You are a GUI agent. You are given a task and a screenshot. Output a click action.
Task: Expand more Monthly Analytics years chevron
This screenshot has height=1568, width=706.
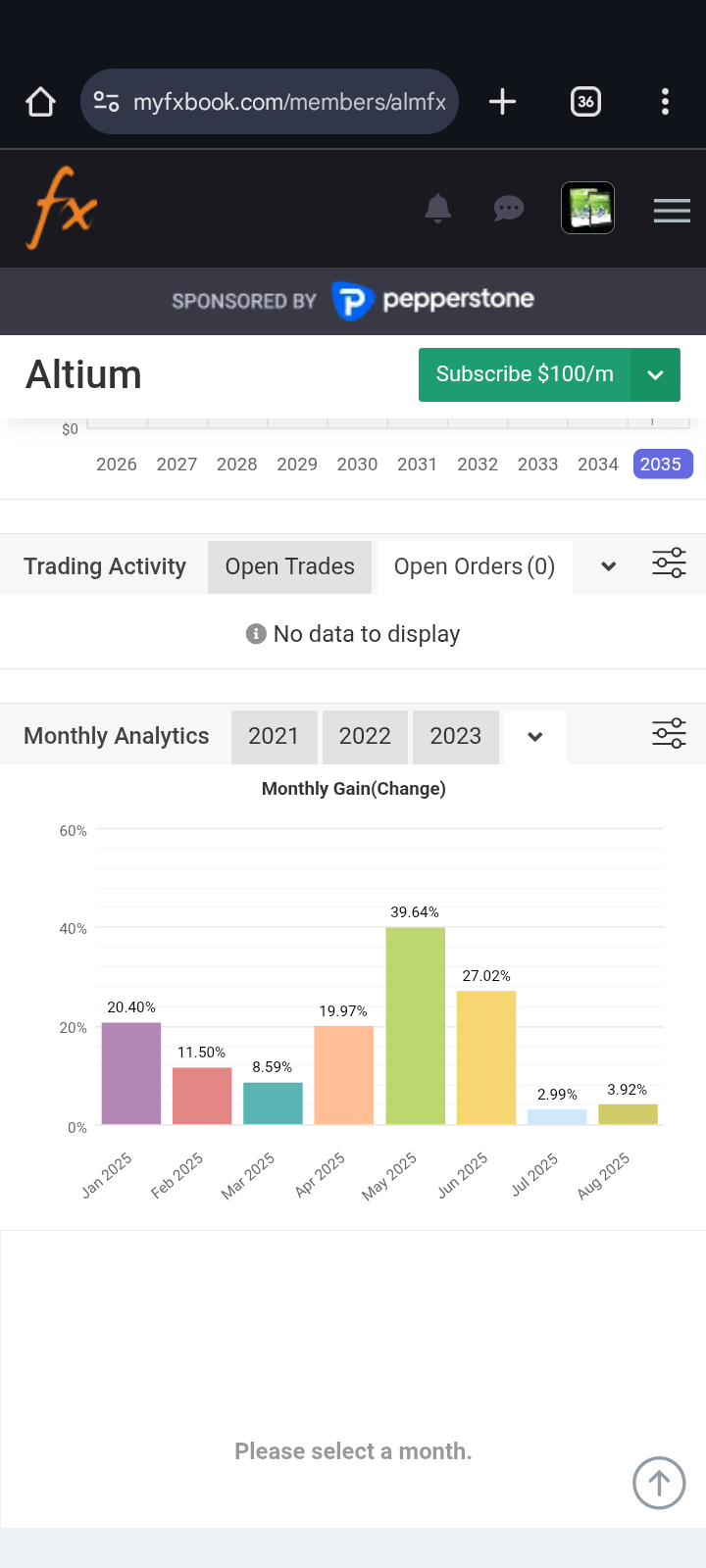[x=534, y=737]
